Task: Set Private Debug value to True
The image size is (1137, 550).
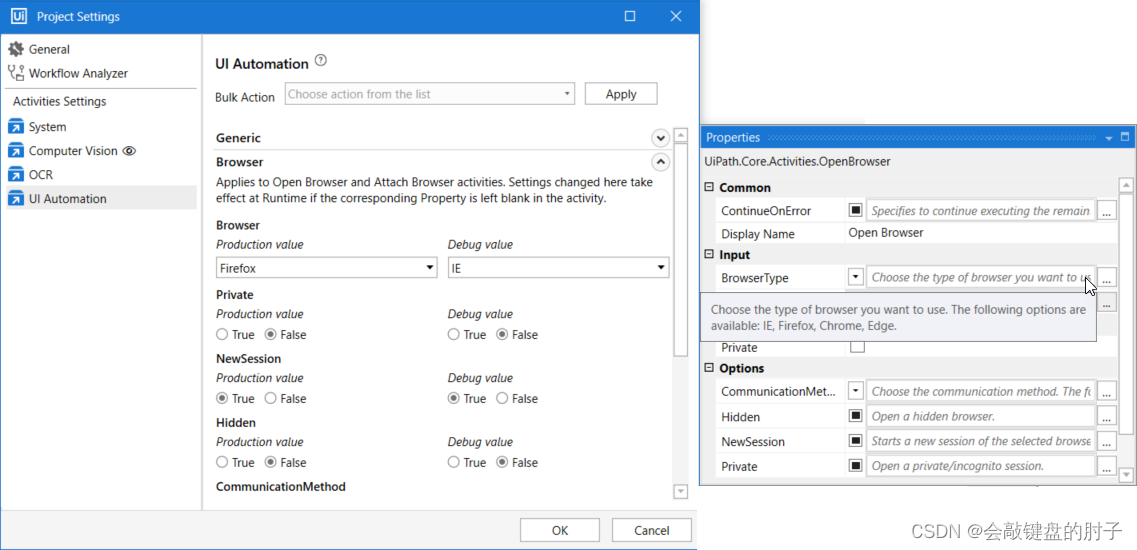Action: click(453, 334)
